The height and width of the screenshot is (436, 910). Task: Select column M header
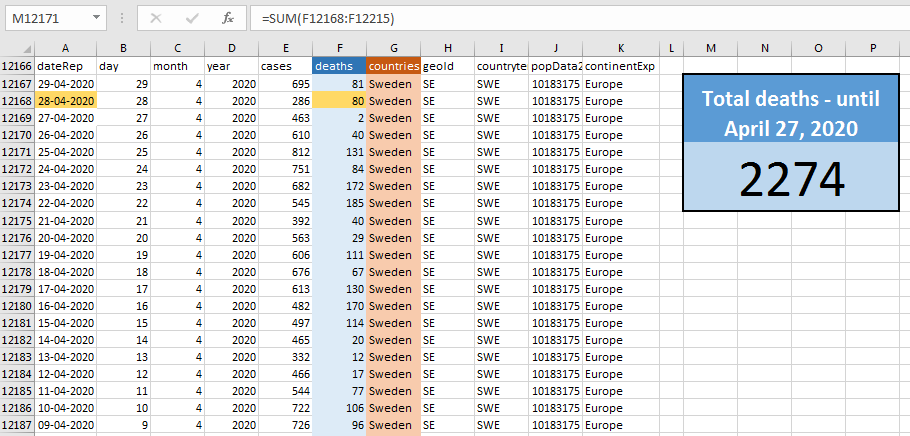[x=710, y=48]
